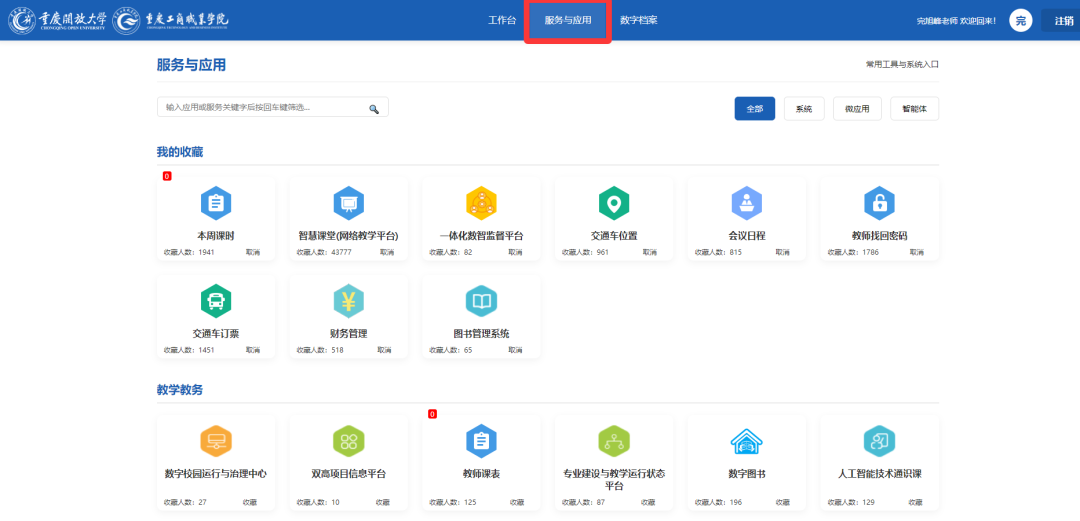Filter by 智能体 category

914,108
